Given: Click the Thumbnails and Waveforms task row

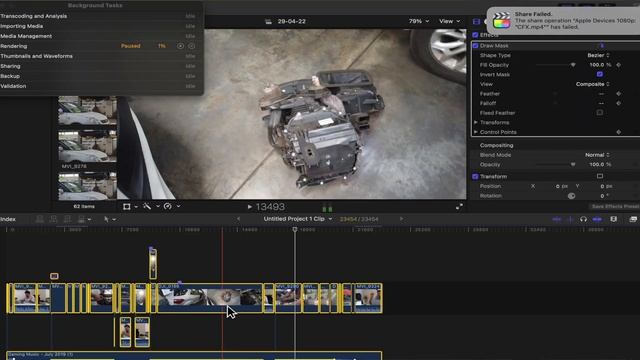Looking at the screenshot, I should coord(98,56).
